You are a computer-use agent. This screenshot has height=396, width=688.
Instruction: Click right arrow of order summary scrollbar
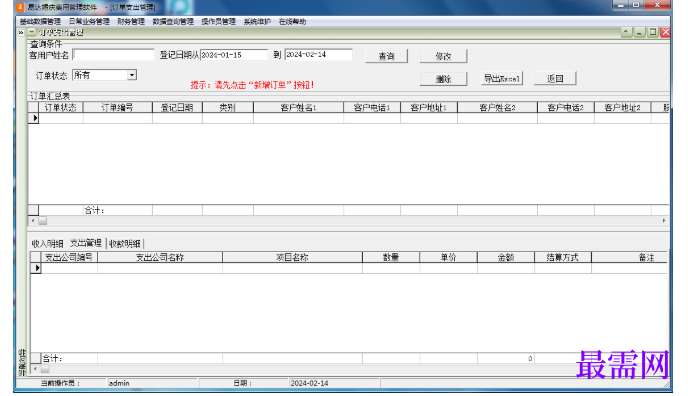pyautogui.click(x=664, y=221)
